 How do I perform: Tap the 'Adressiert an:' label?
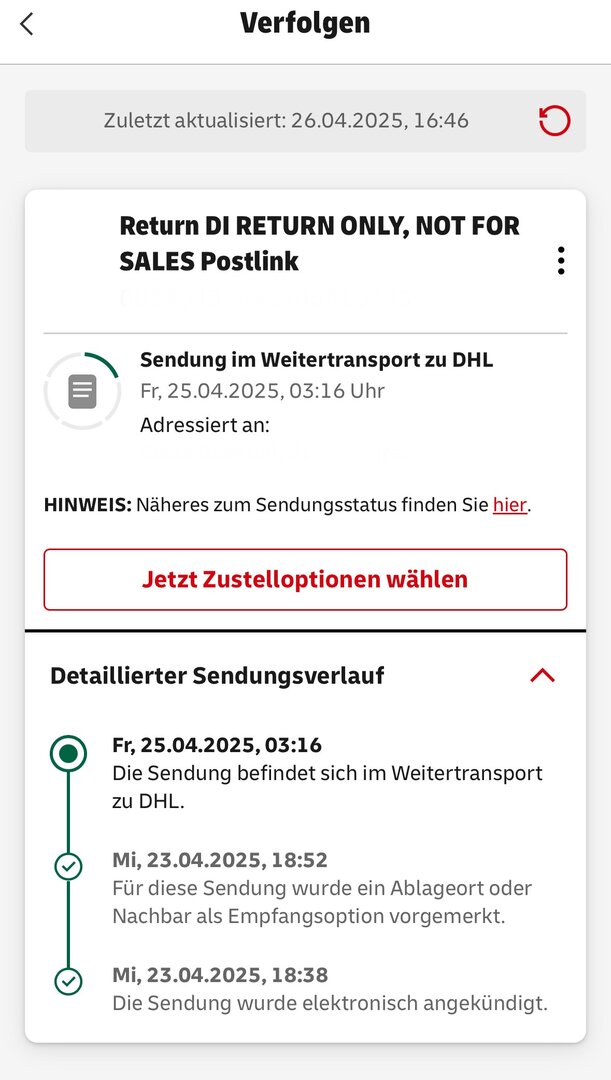(205, 425)
